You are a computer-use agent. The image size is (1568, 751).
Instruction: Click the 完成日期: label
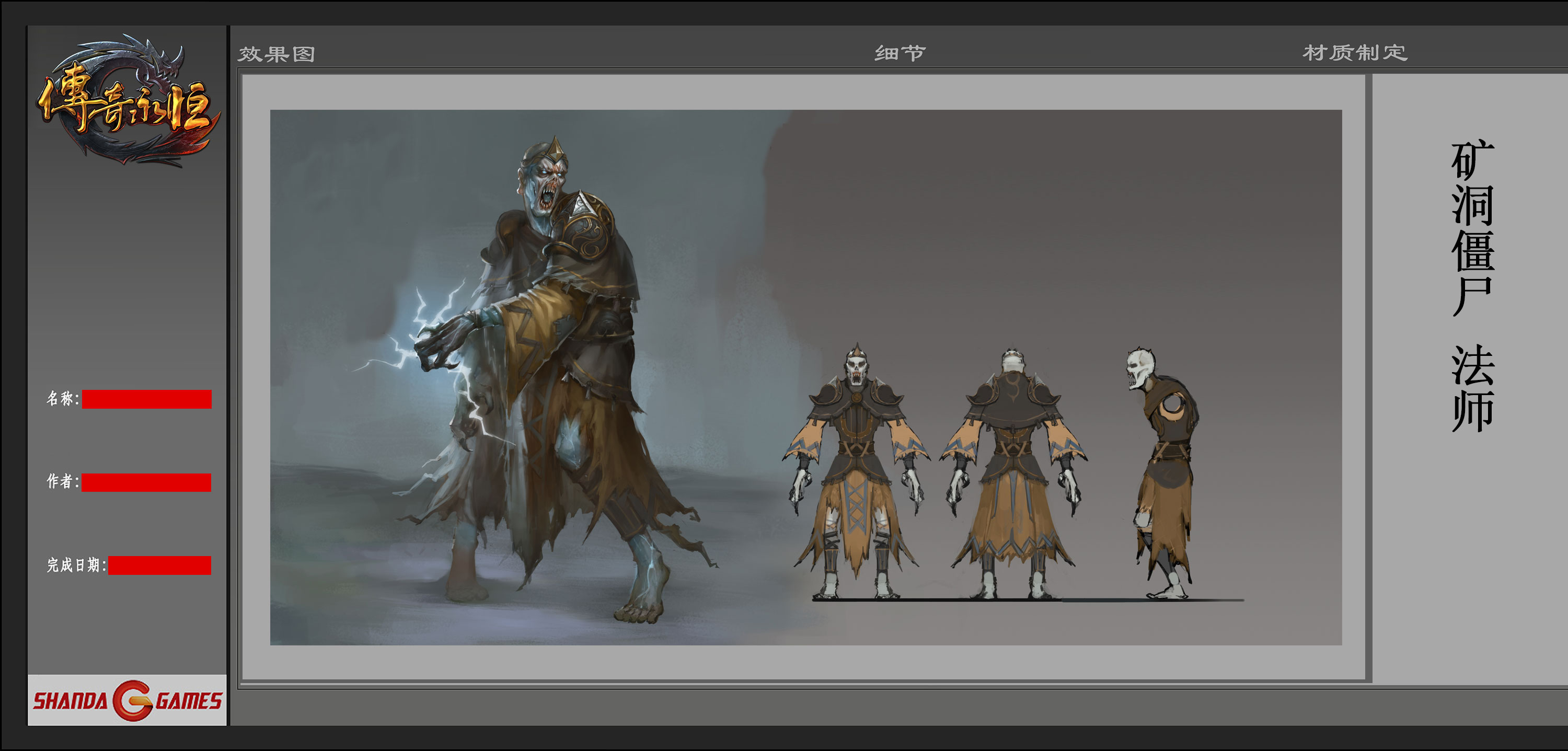point(77,565)
